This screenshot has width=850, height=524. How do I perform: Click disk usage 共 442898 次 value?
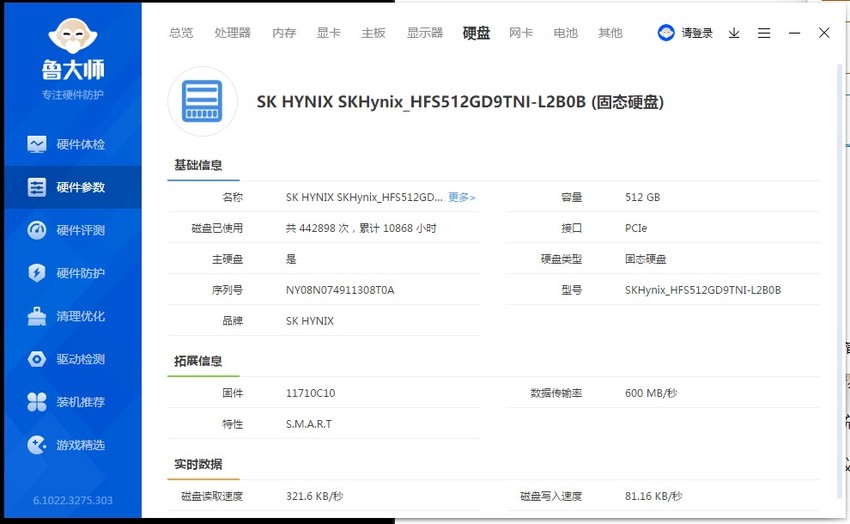coord(361,228)
